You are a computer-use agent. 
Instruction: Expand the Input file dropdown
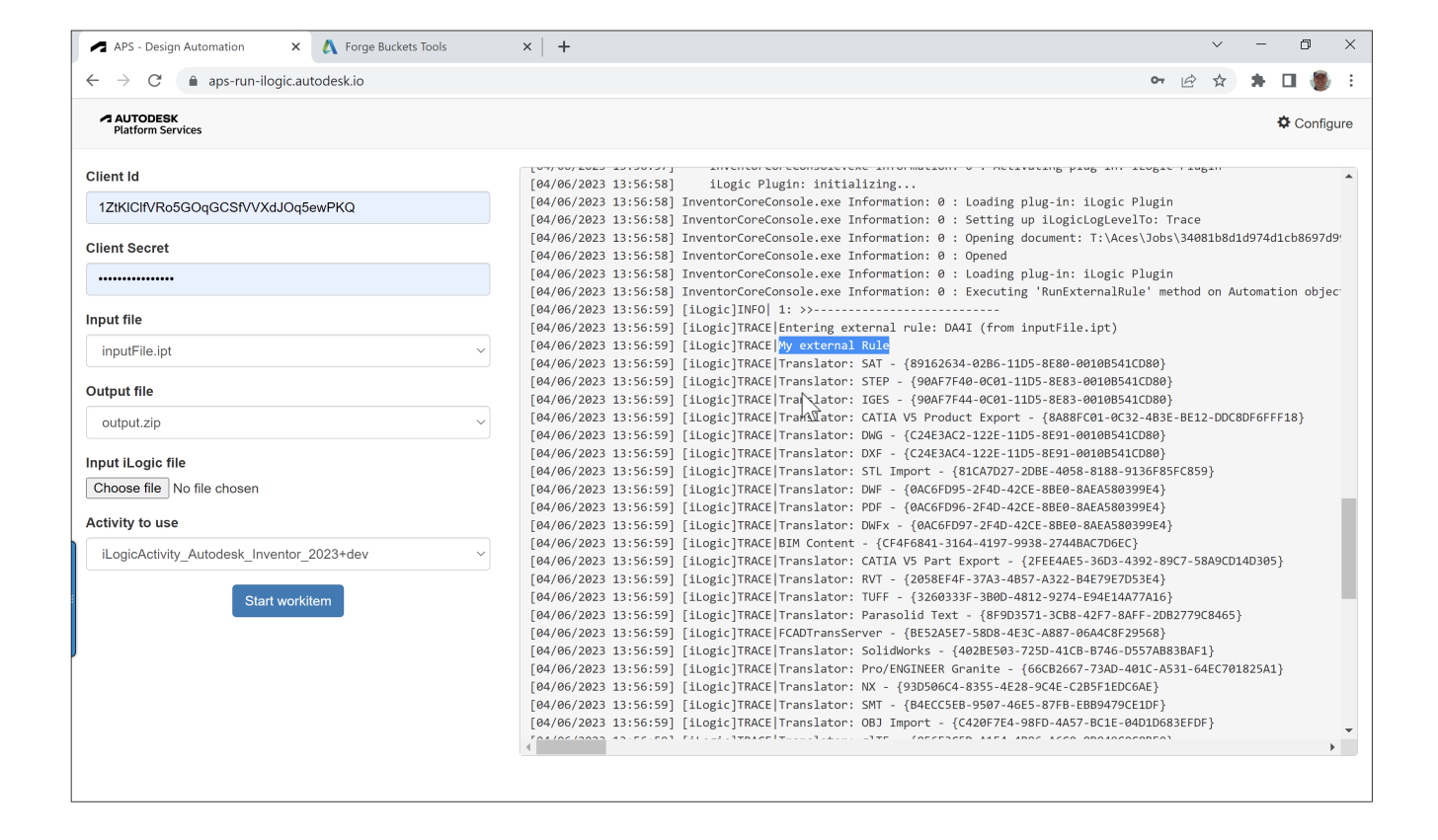[287, 350]
